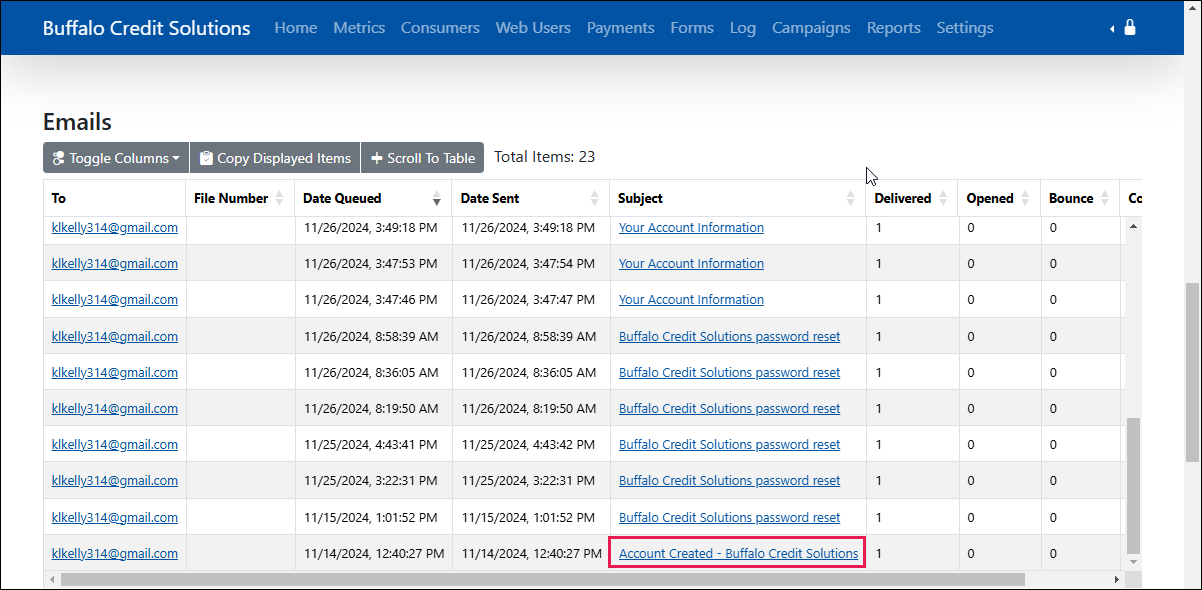Screen dimensions: 1202x590
Task: Sort by File Number column arrows
Action: [x=279, y=198]
